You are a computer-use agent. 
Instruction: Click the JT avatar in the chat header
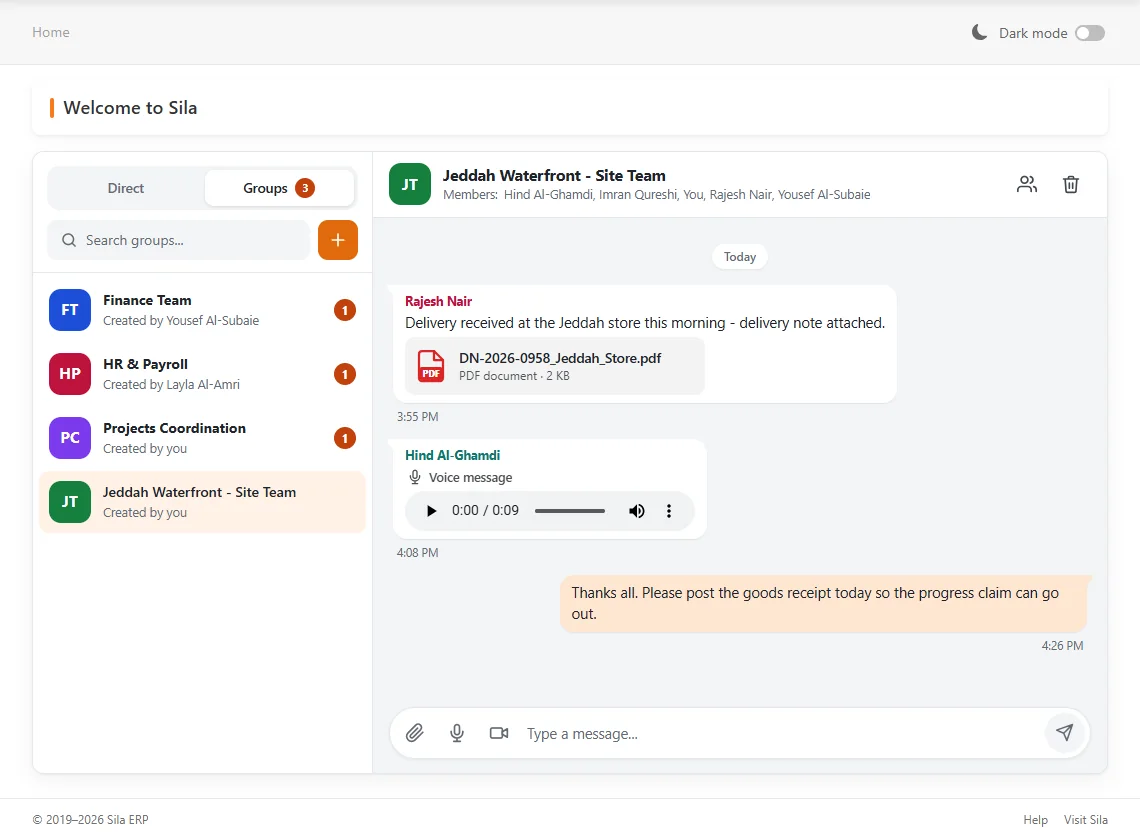pos(410,185)
